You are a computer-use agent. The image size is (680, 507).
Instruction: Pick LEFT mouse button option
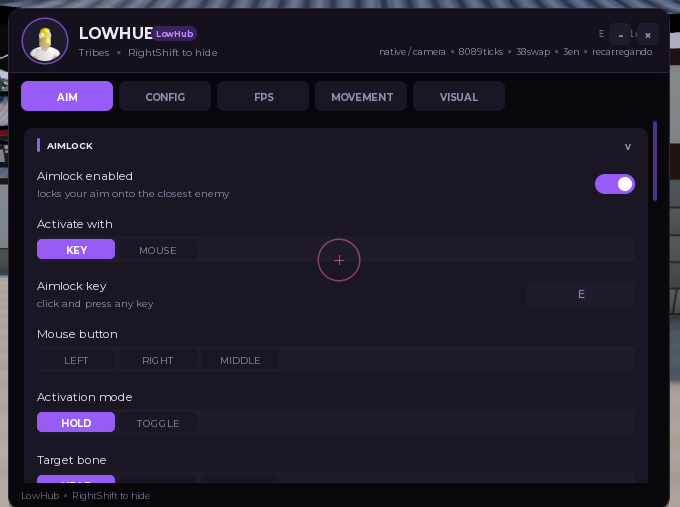click(76, 360)
